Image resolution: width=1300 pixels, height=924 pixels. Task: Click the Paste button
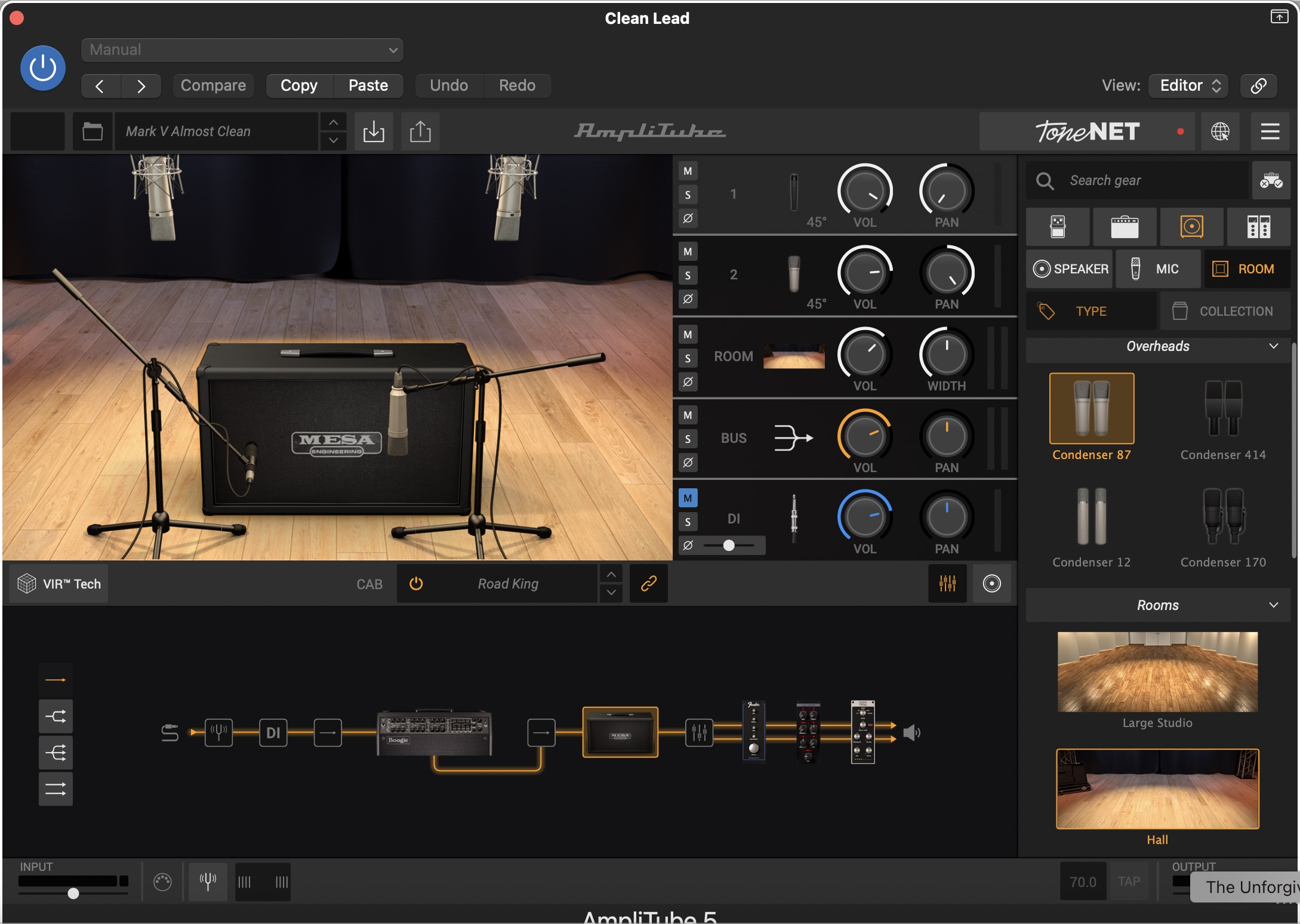(x=368, y=86)
